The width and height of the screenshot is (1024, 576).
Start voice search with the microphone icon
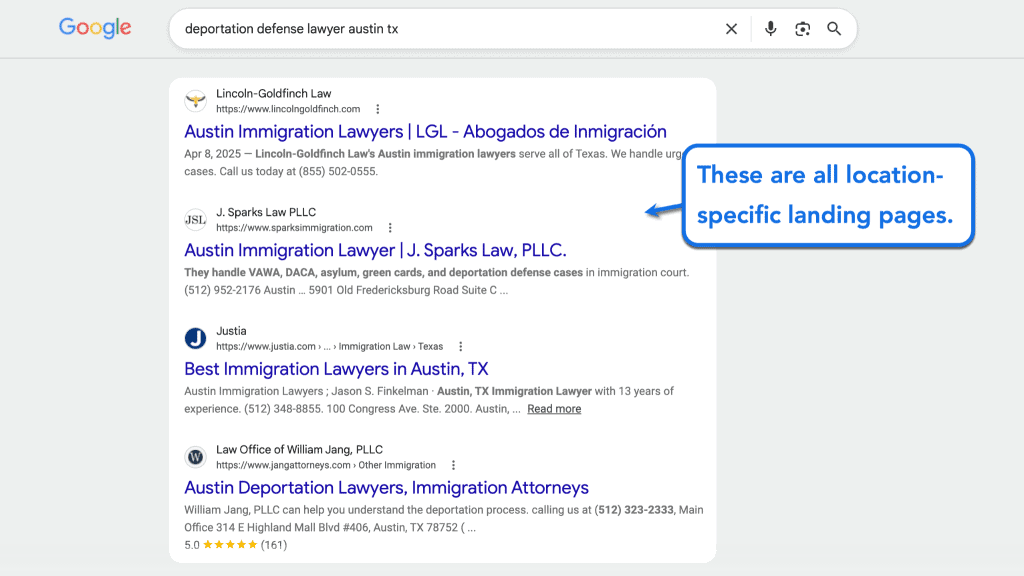coord(771,29)
